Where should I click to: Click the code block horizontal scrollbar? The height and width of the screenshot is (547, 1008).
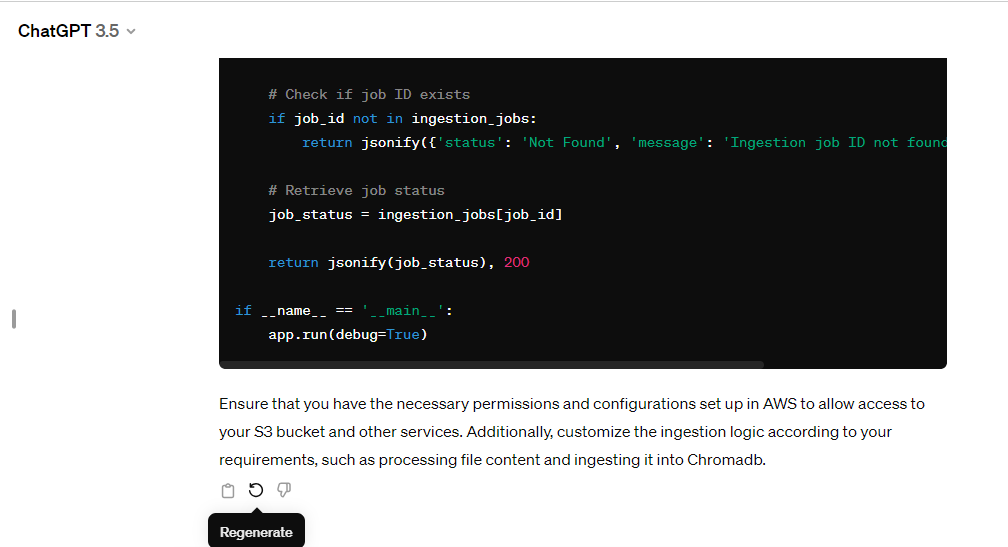click(x=491, y=364)
